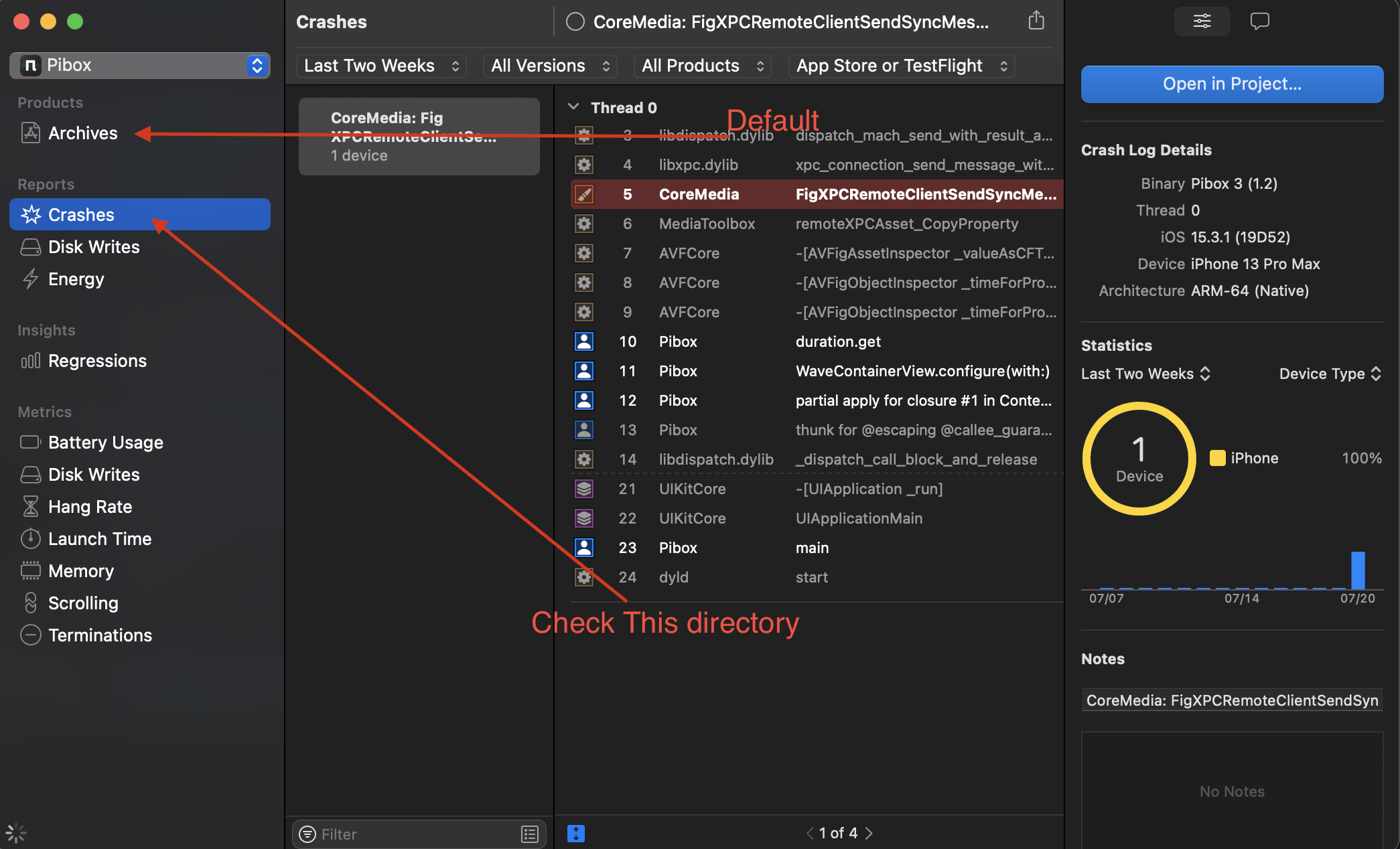Screen dimensions: 1400x849
Task: Select frame 10 Pibox duration.get
Action: (x=817, y=341)
